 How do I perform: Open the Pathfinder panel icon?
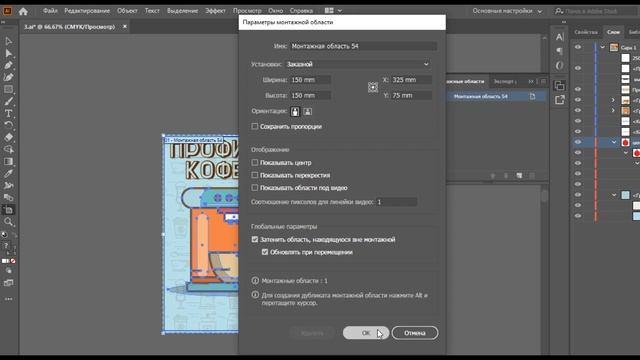point(560,86)
